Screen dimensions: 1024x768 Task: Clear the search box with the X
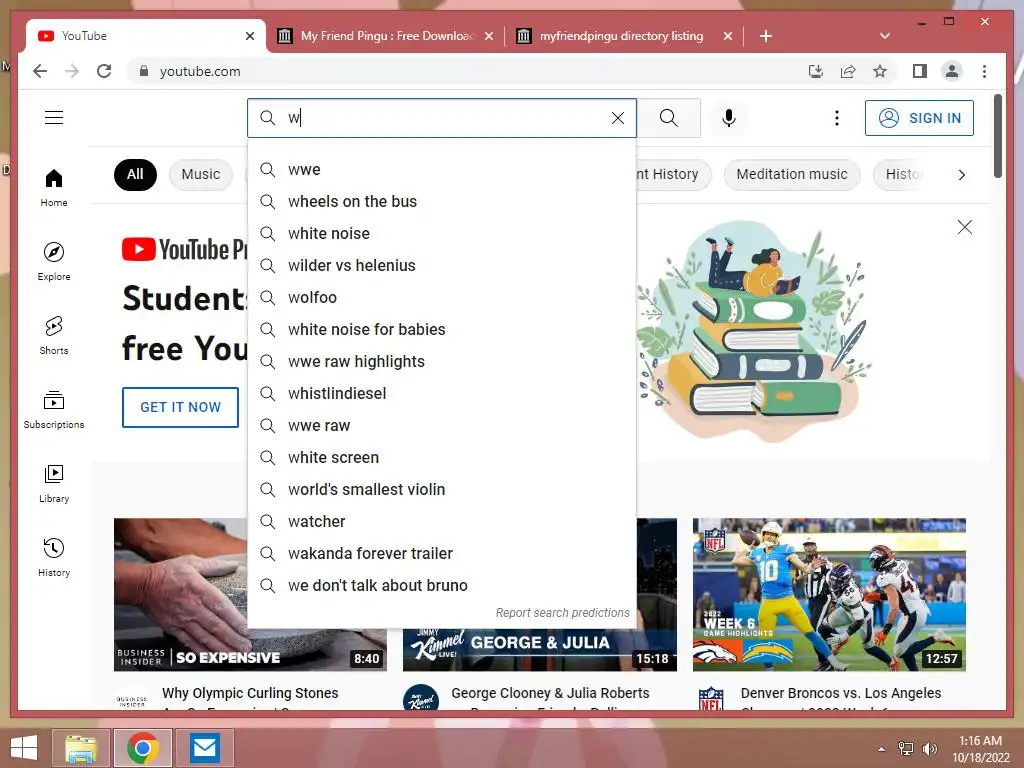(618, 118)
